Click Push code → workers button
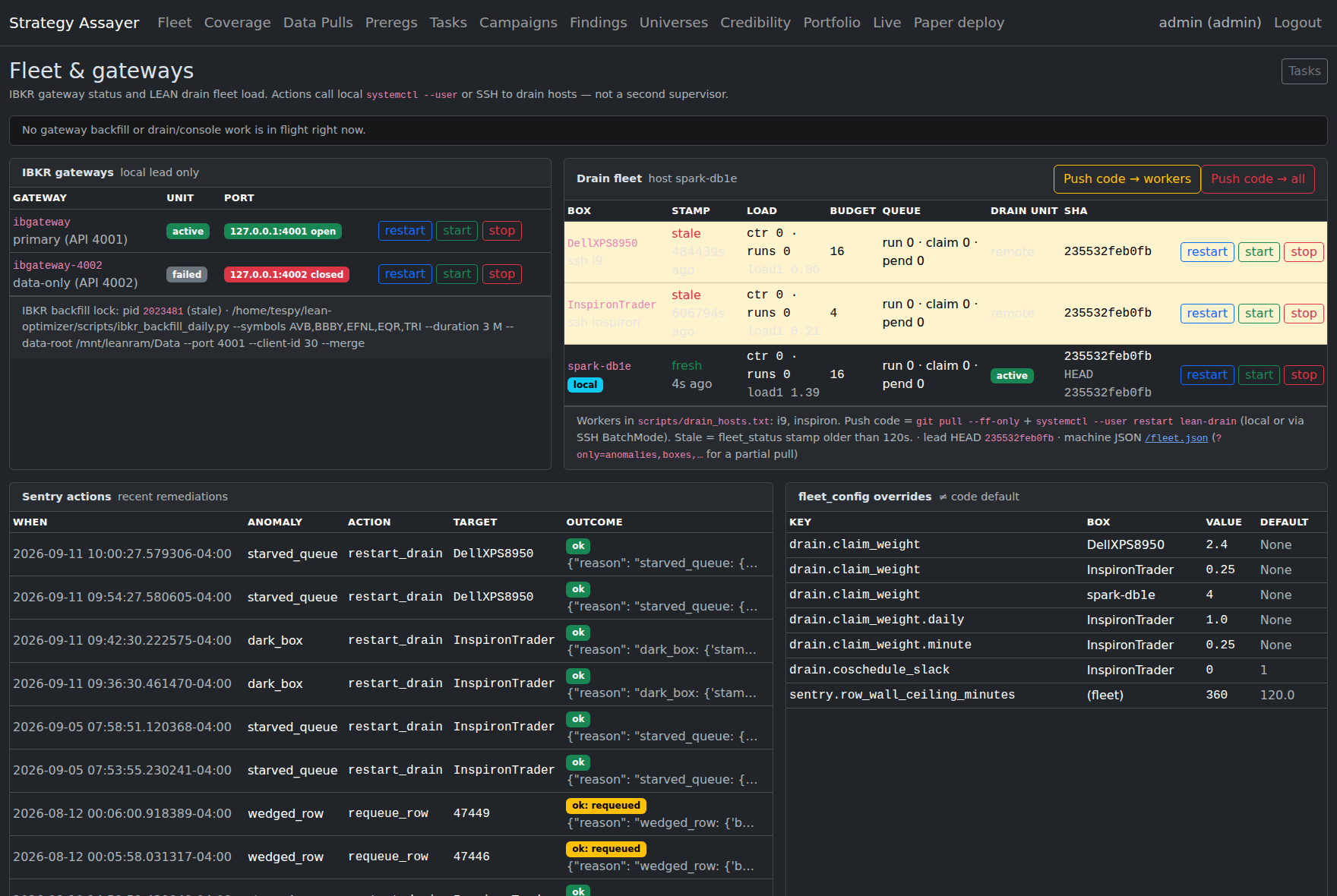The height and width of the screenshot is (896, 1337). coord(1127,179)
